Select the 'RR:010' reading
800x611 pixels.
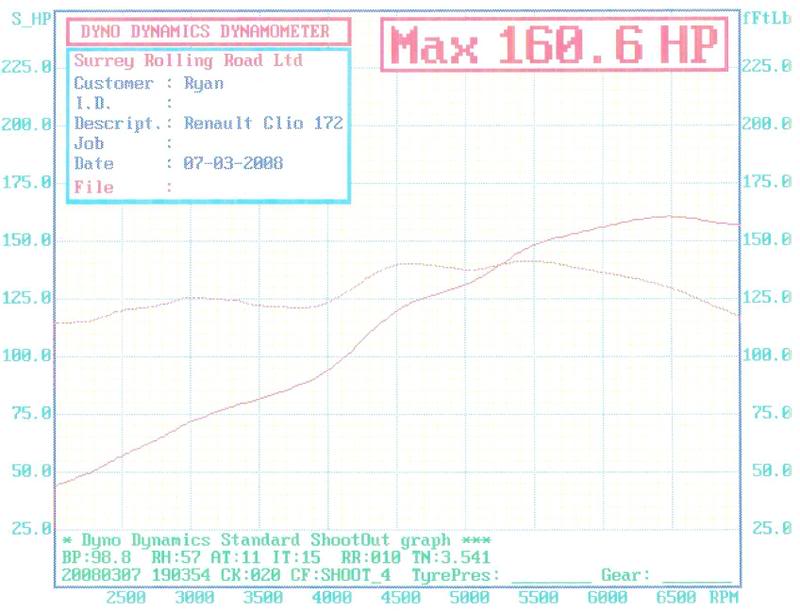(370, 557)
